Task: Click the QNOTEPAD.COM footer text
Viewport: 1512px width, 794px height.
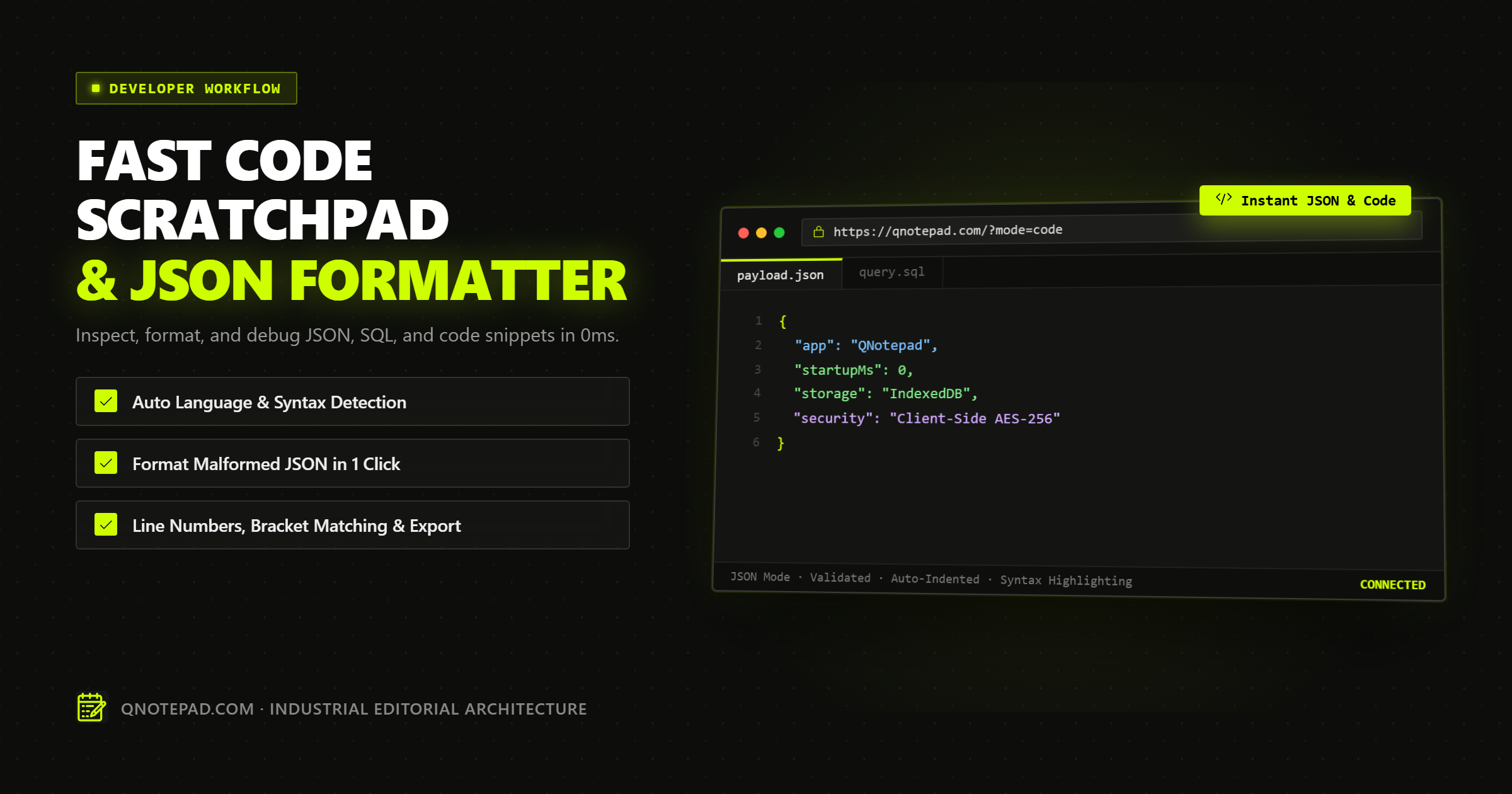Action: pyautogui.click(x=187, y=709)
